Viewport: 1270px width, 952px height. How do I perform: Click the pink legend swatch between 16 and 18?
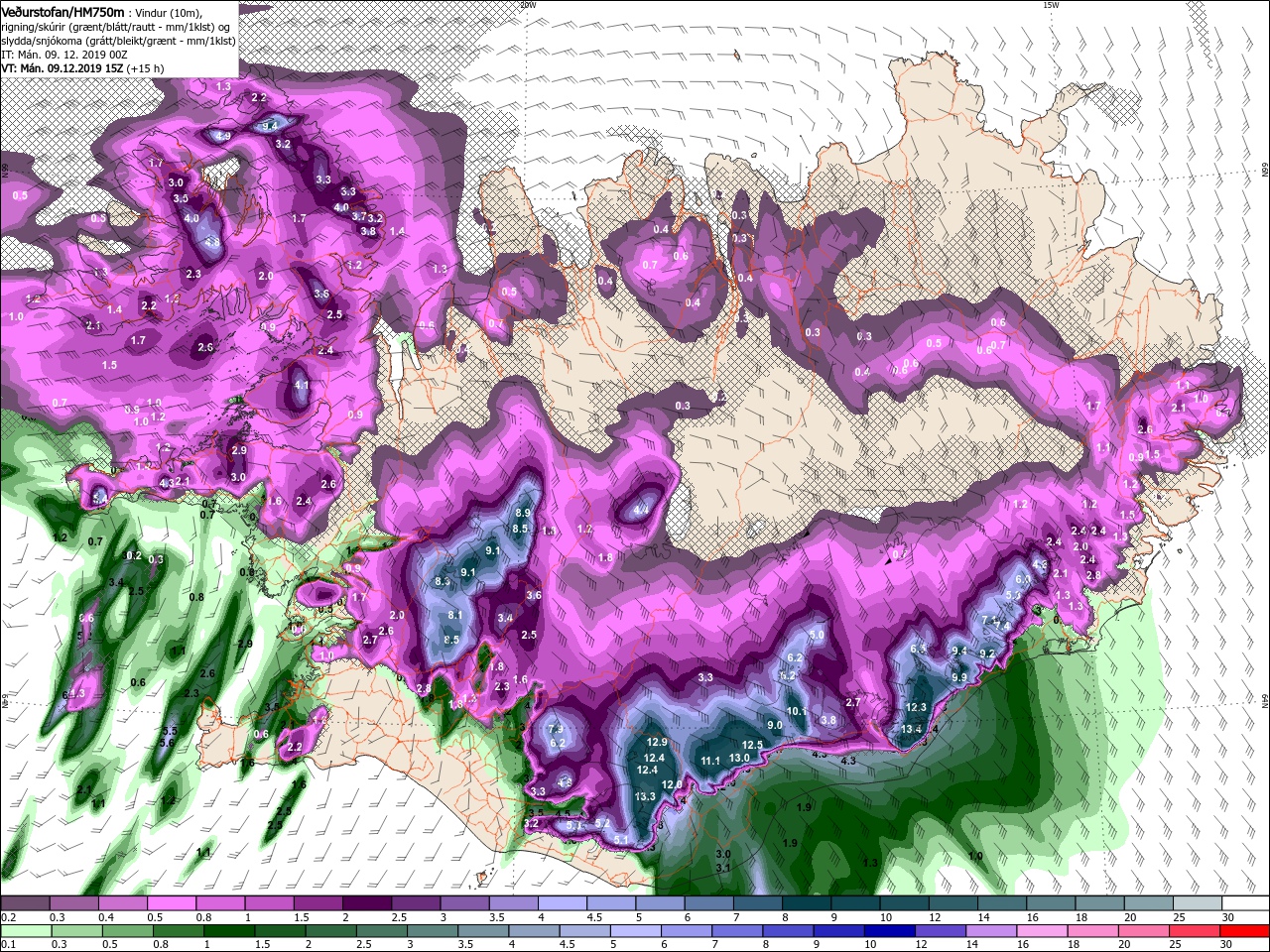1042,931
